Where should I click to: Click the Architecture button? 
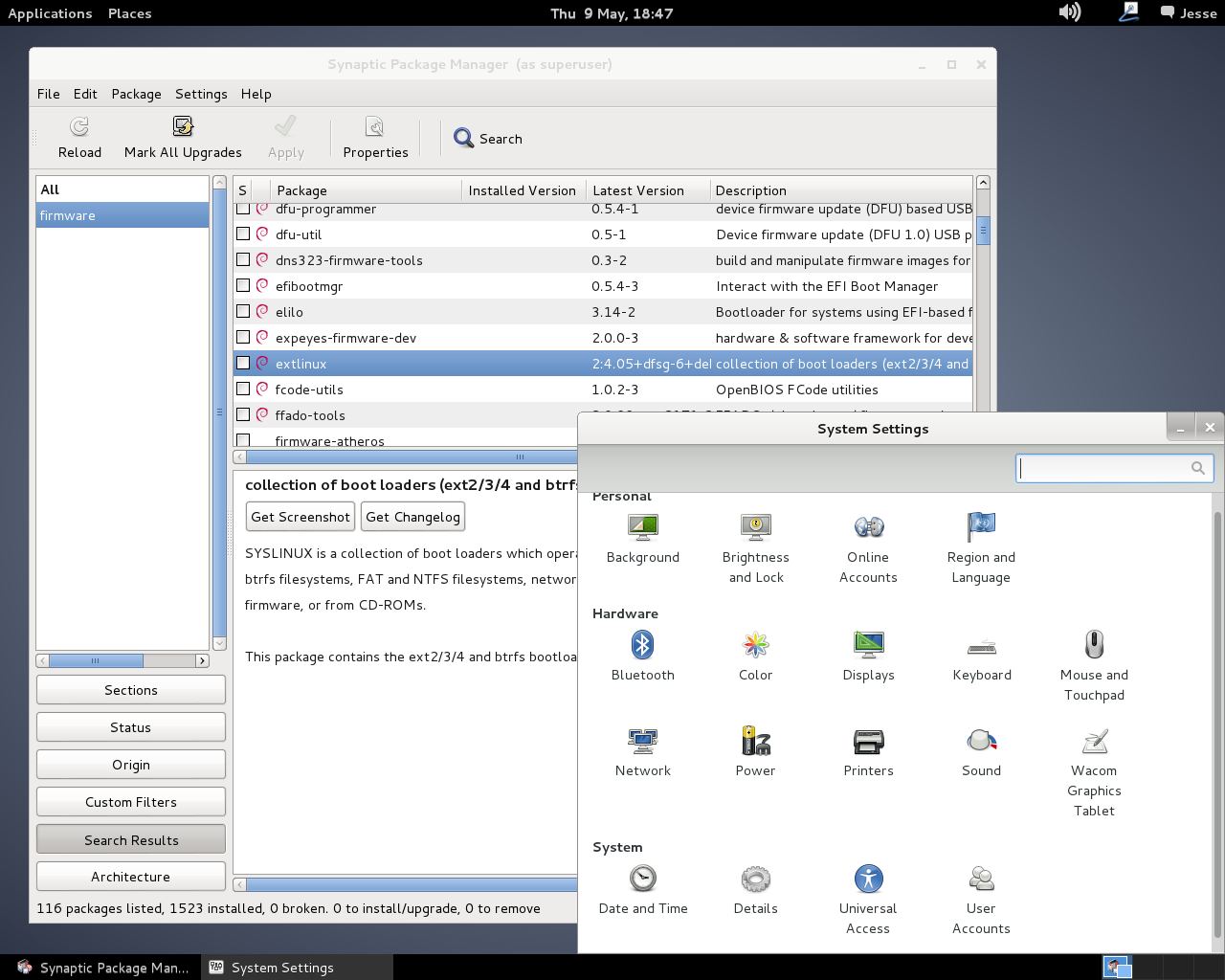tap(131, 877)
